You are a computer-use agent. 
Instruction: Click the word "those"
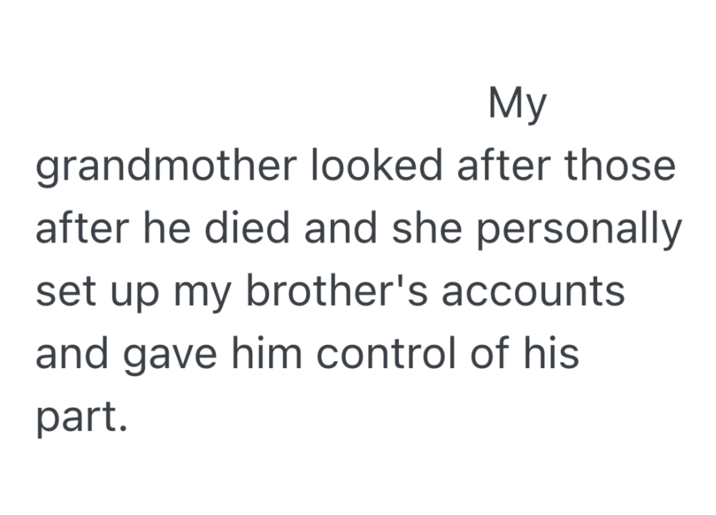point(620,167)
